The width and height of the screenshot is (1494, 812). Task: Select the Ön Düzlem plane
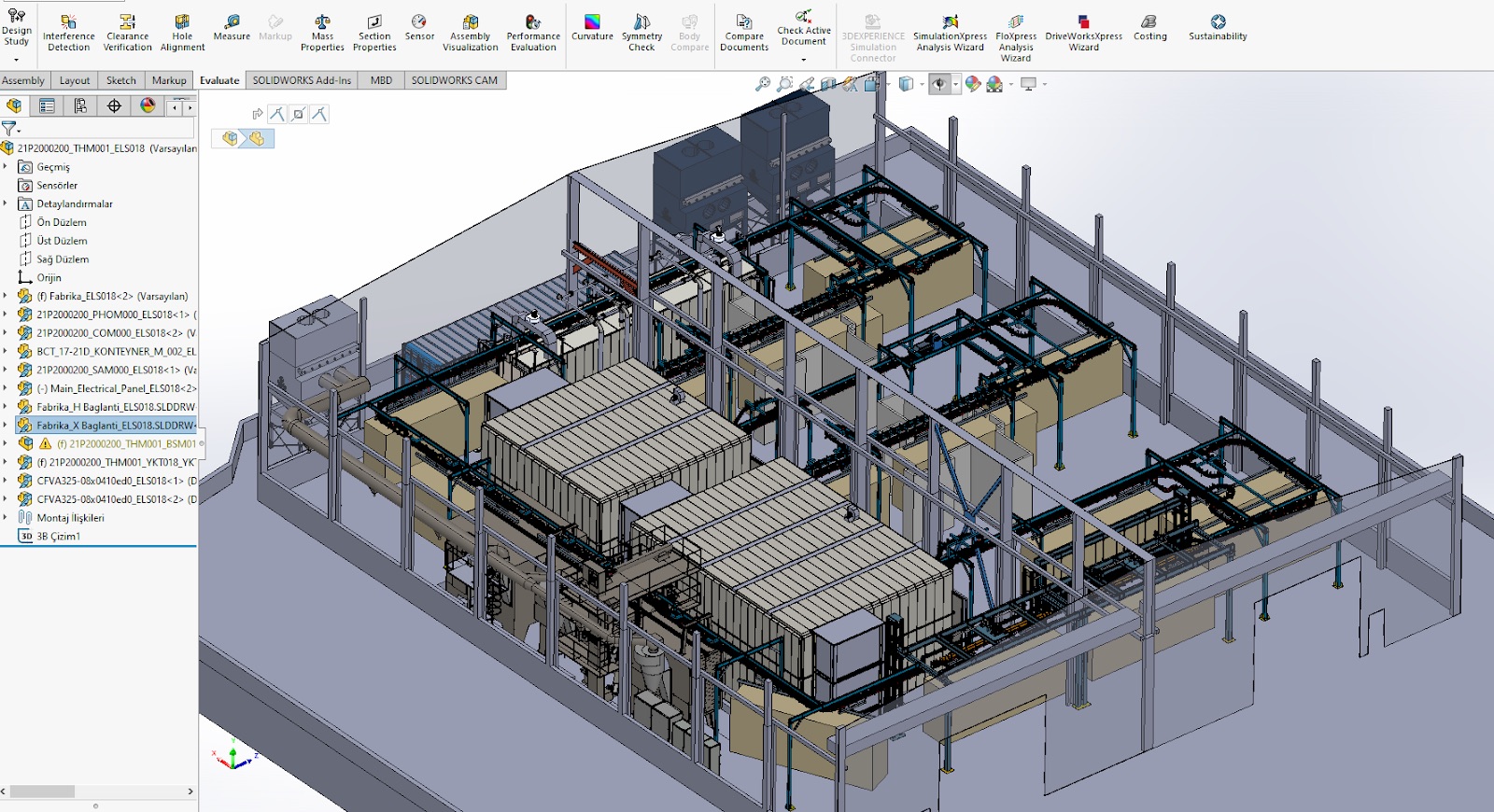coord(62,222)
